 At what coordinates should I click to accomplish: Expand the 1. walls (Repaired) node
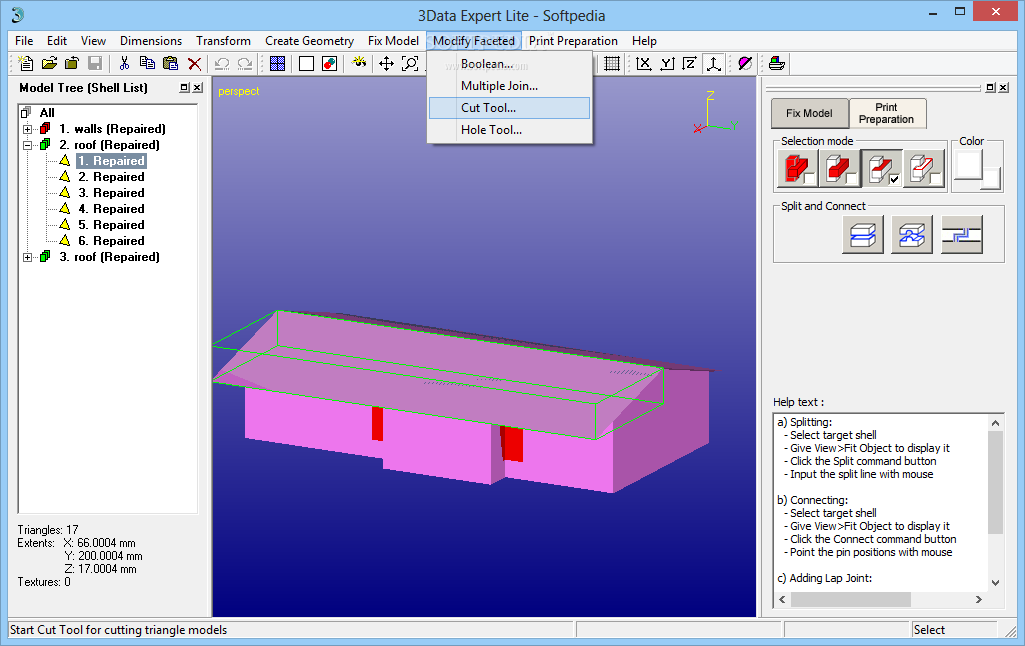point(27,129)
